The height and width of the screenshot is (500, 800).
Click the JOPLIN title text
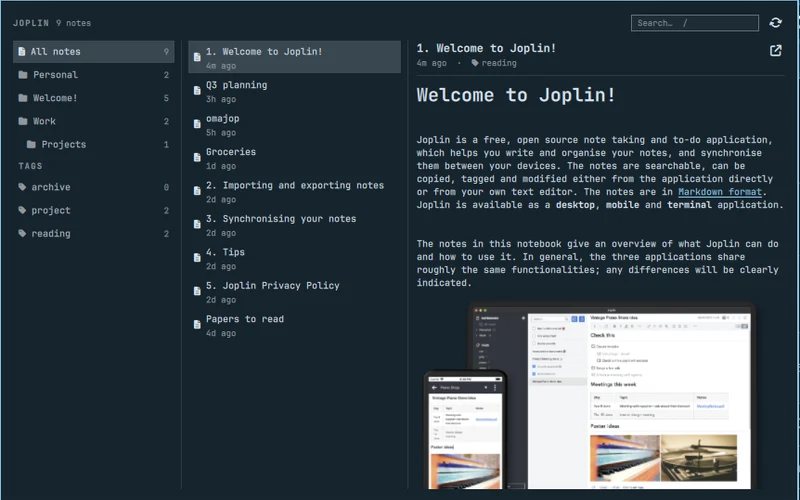click(31, 23)
